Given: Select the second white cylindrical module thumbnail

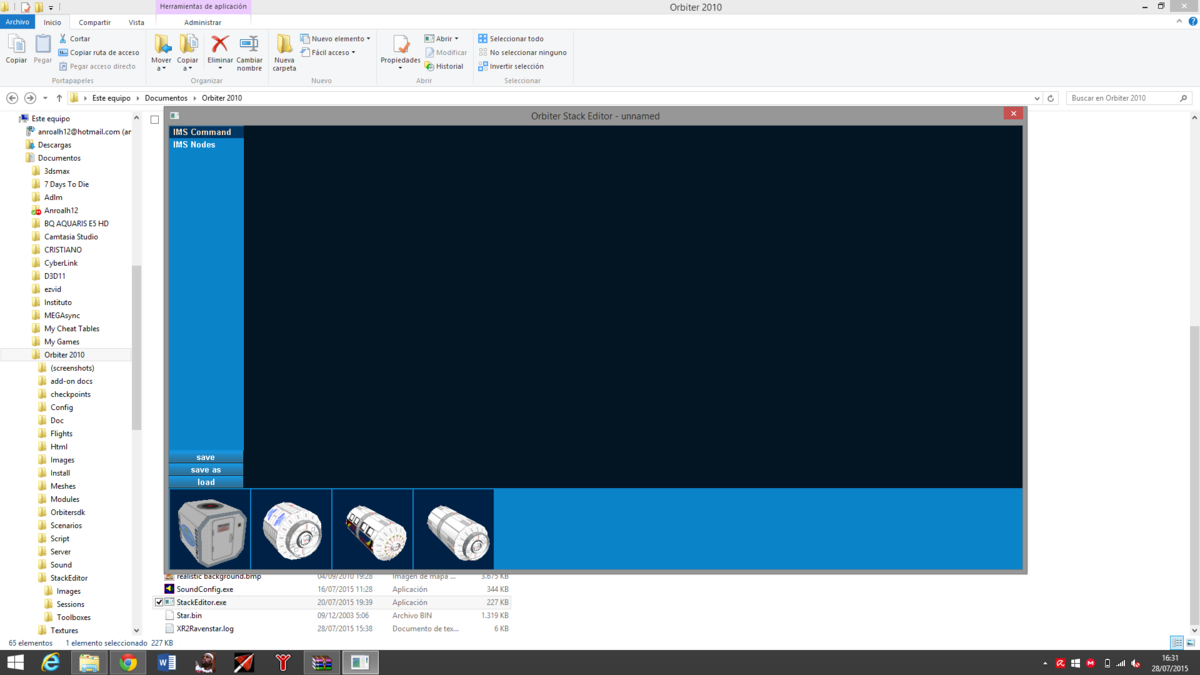Looking at the screenshot, I should click(291, 530).
